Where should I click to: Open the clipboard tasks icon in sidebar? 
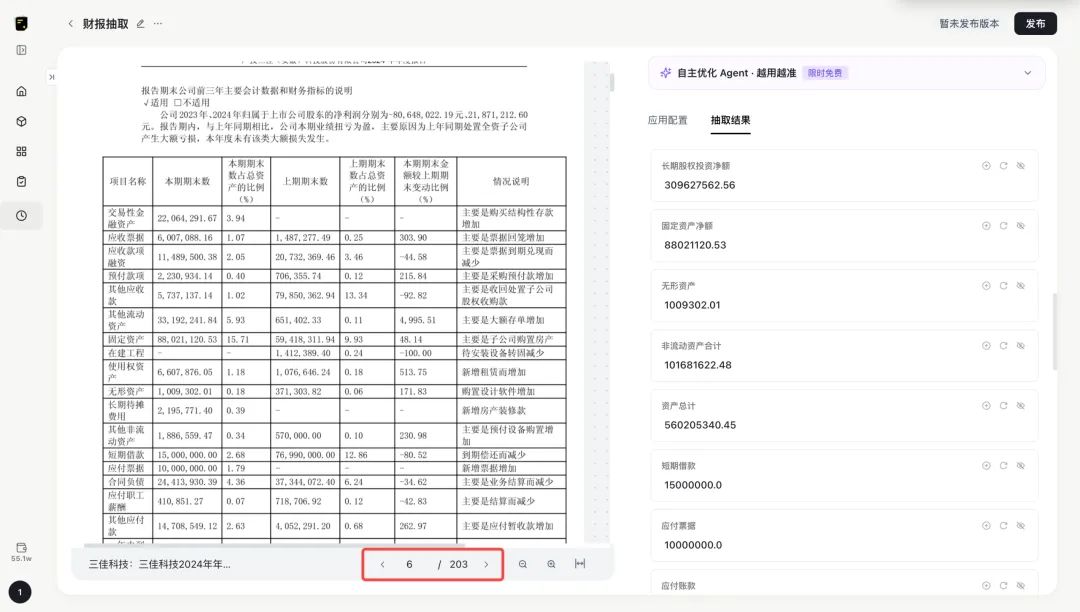(x=21, y=182)
